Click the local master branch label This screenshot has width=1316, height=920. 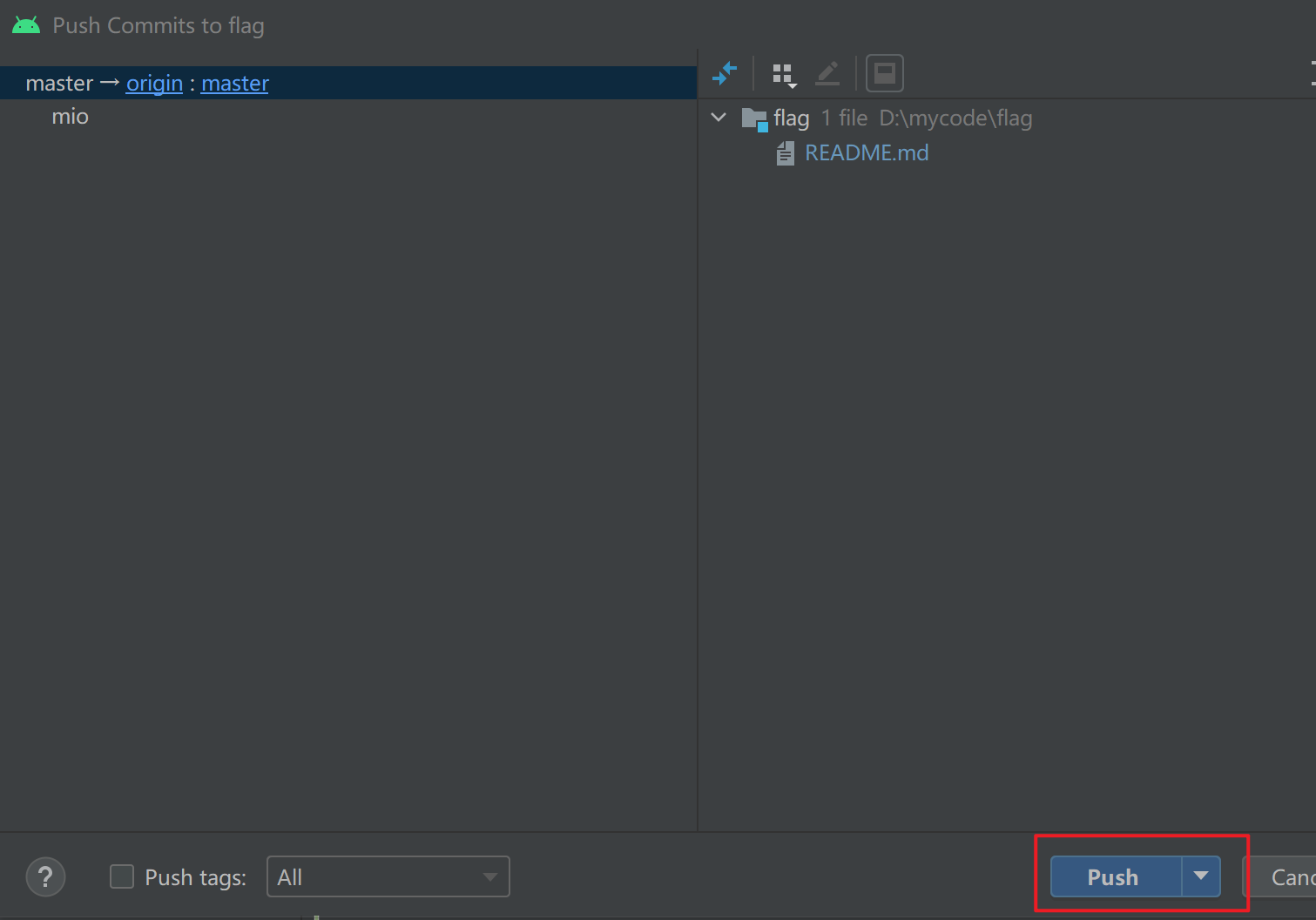59,84
